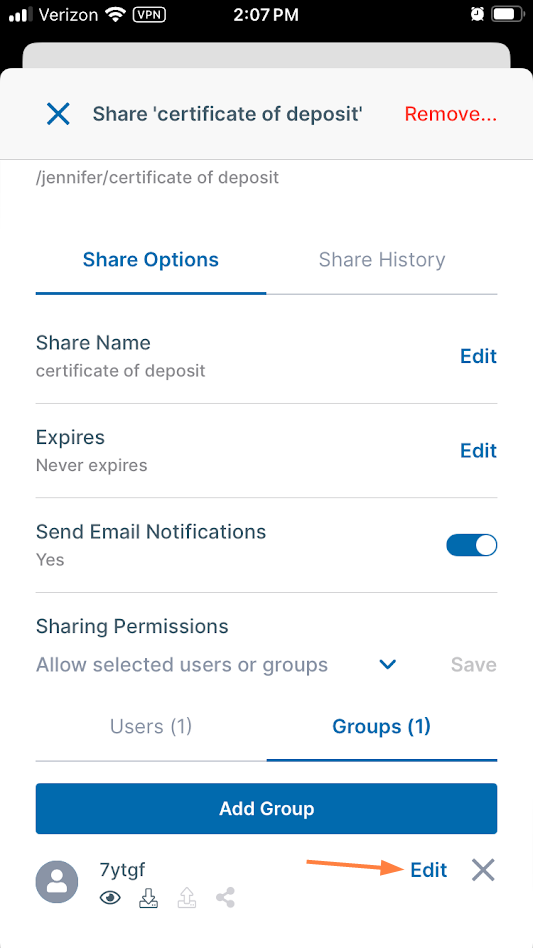
Task: Disable the Send Email Notifications toggle
Action: click(x=471, y=545)
